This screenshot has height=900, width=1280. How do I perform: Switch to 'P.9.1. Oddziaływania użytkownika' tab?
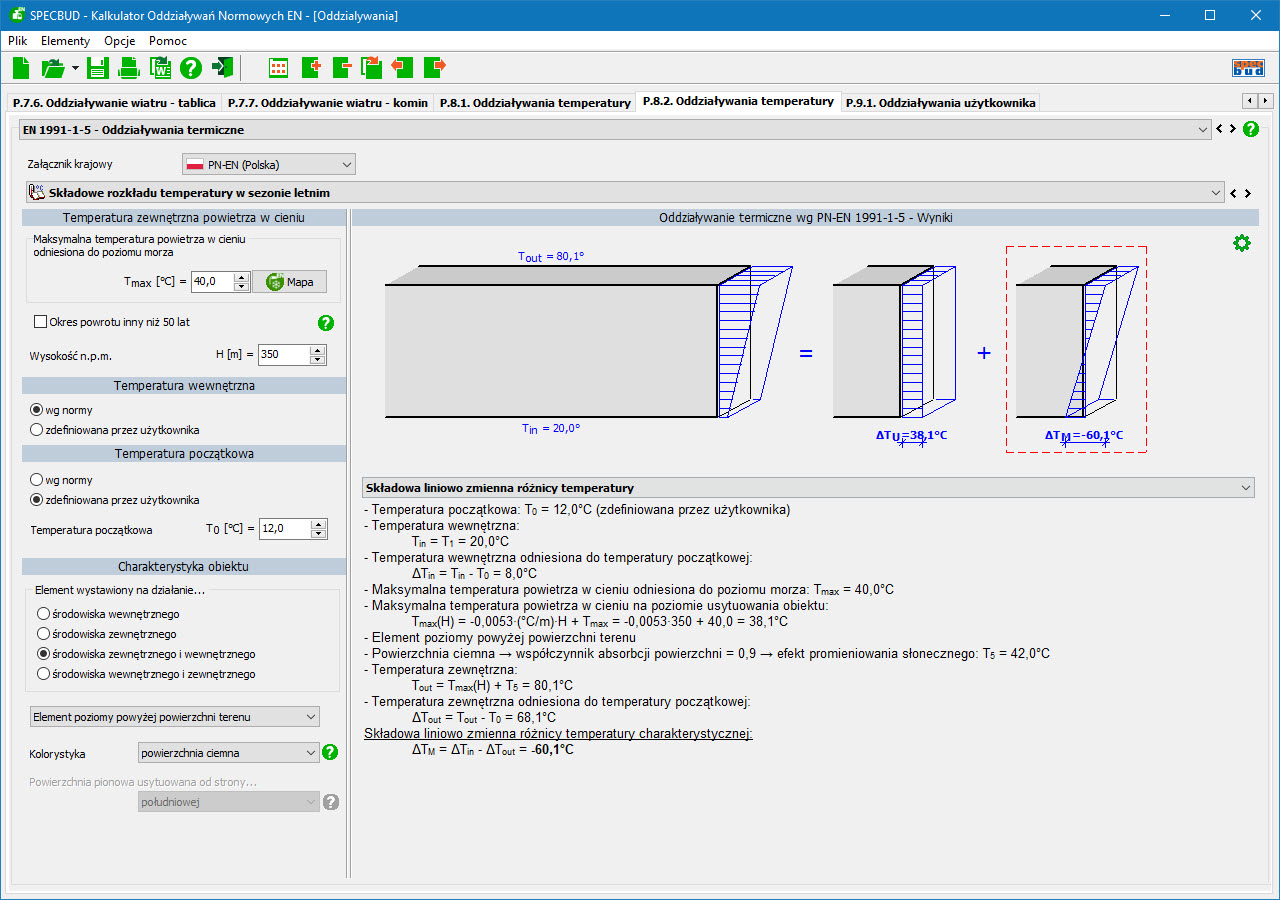coord(939,102)
